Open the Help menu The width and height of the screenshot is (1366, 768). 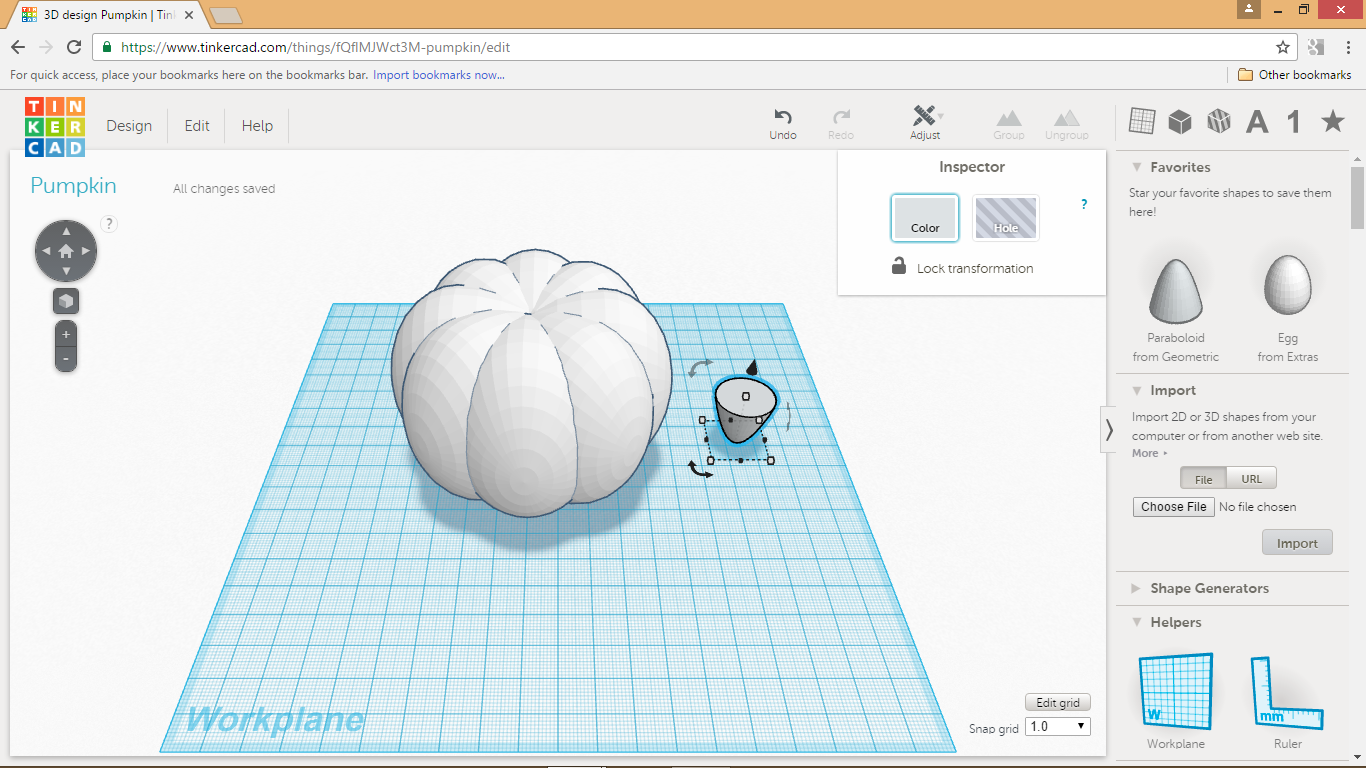pos(256,125)
